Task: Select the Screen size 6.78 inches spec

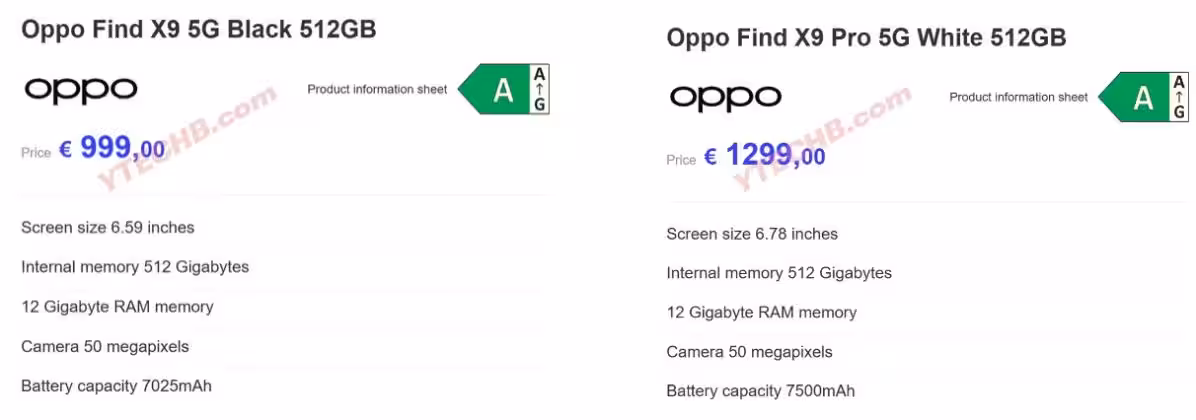Action: 752,234
